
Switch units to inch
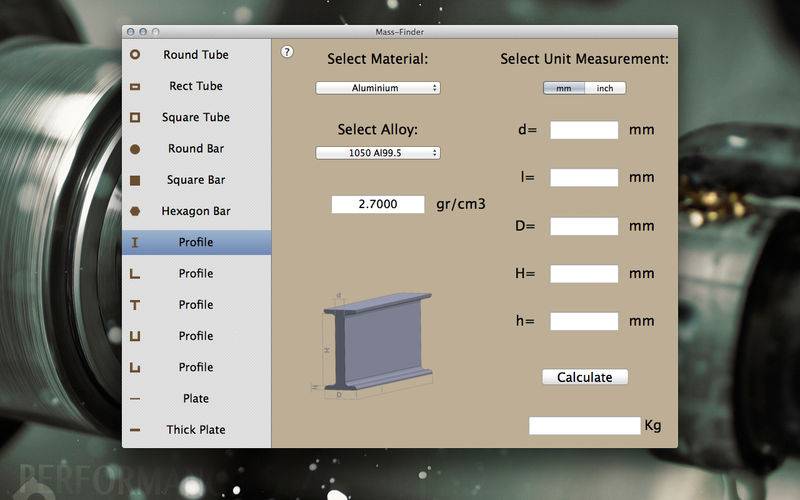605,88
